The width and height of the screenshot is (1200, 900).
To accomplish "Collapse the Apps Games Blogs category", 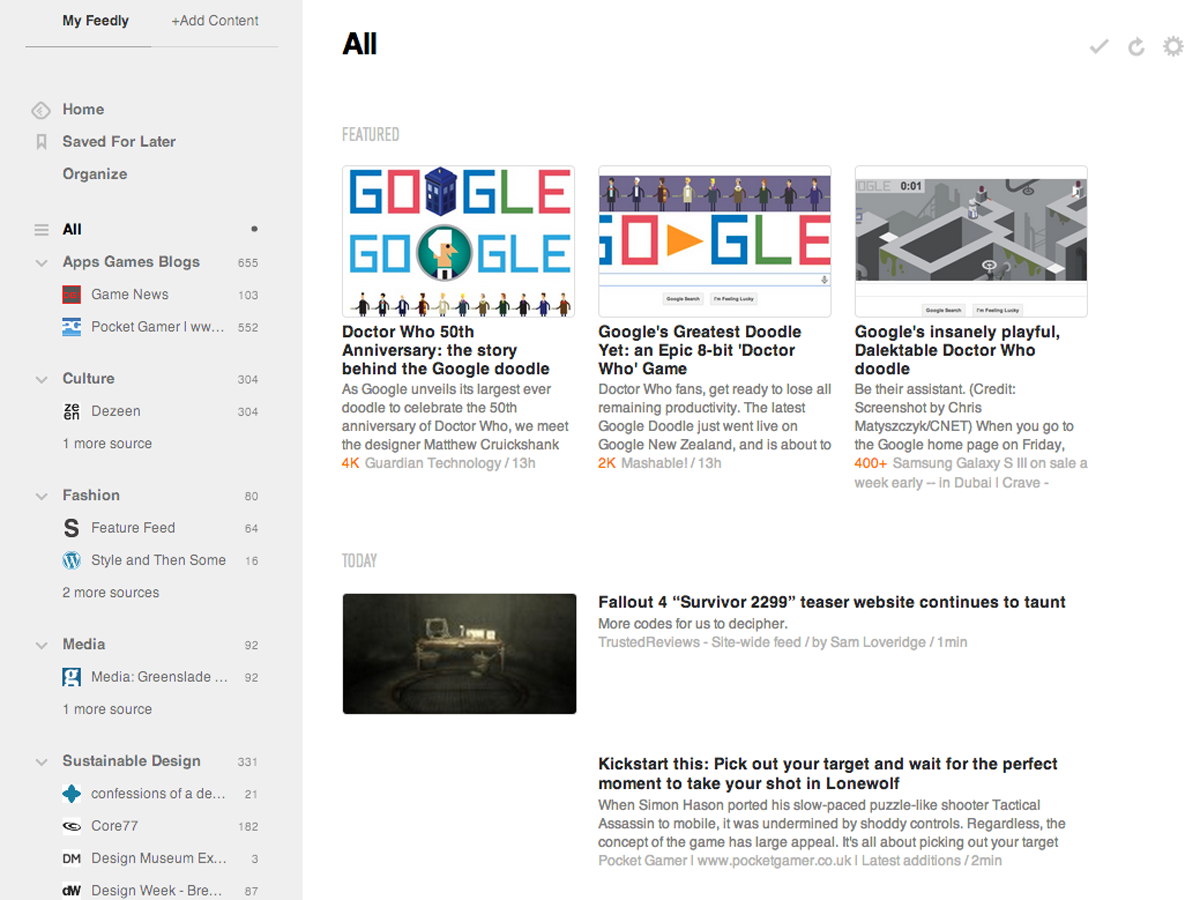I will [x=41, y=263].
